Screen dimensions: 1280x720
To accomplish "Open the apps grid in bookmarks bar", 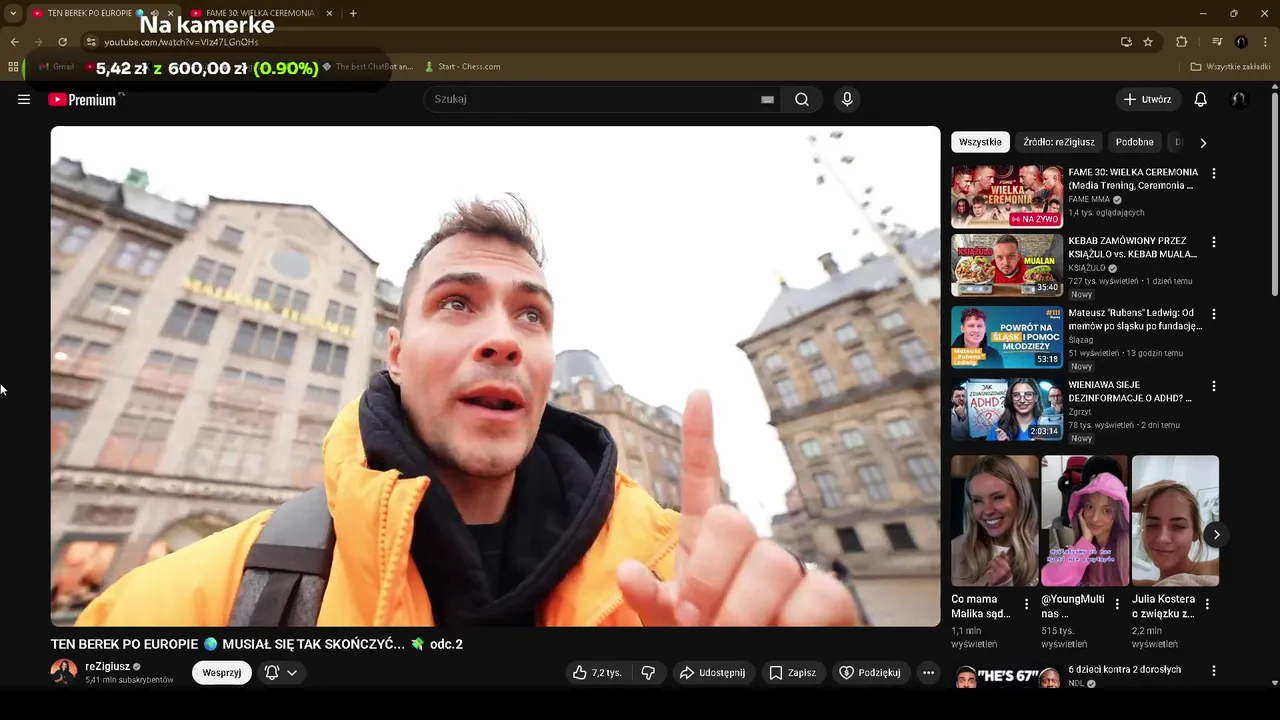I will (13, 67).
